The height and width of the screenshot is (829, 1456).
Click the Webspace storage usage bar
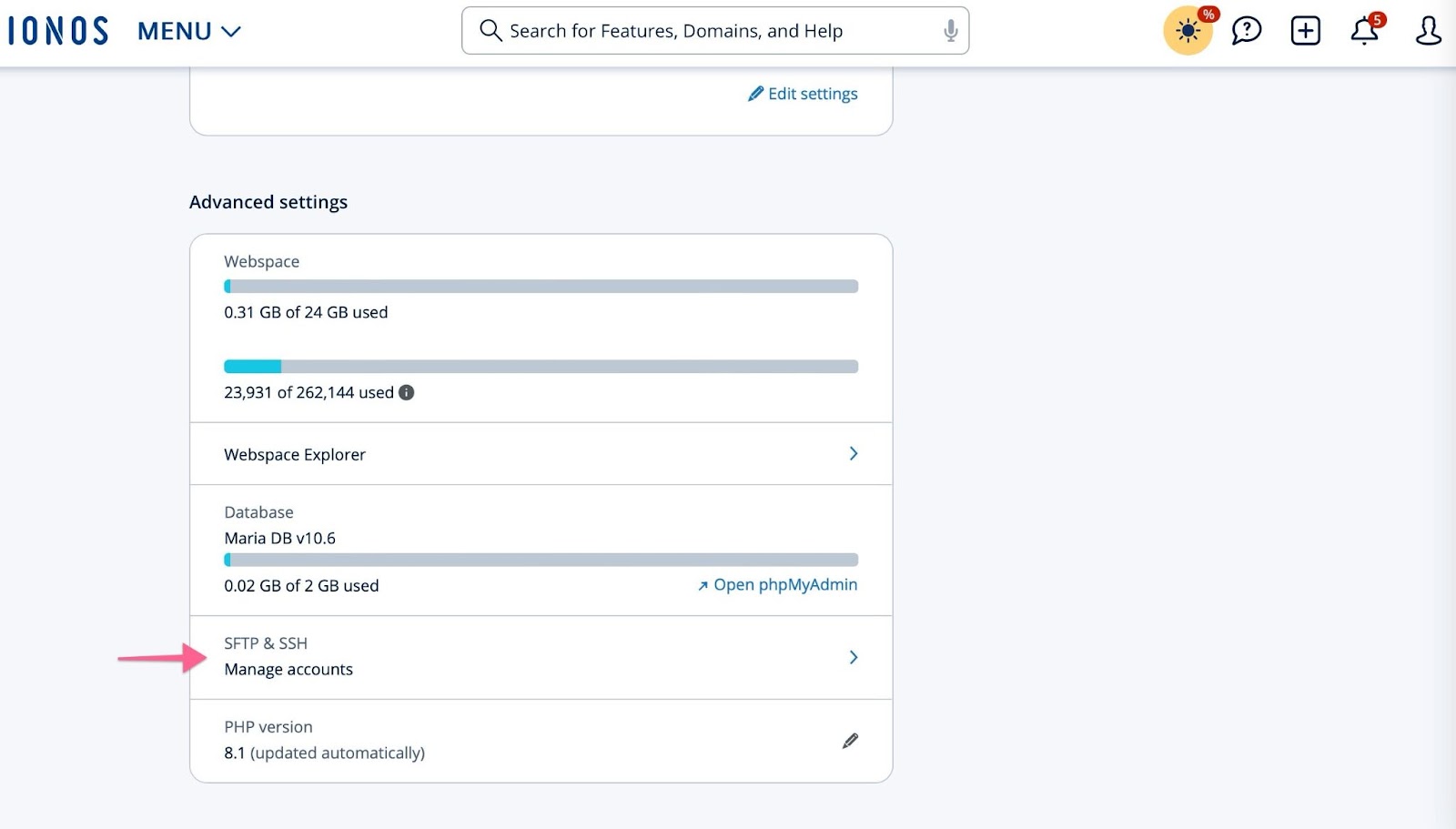click(541, 287)
